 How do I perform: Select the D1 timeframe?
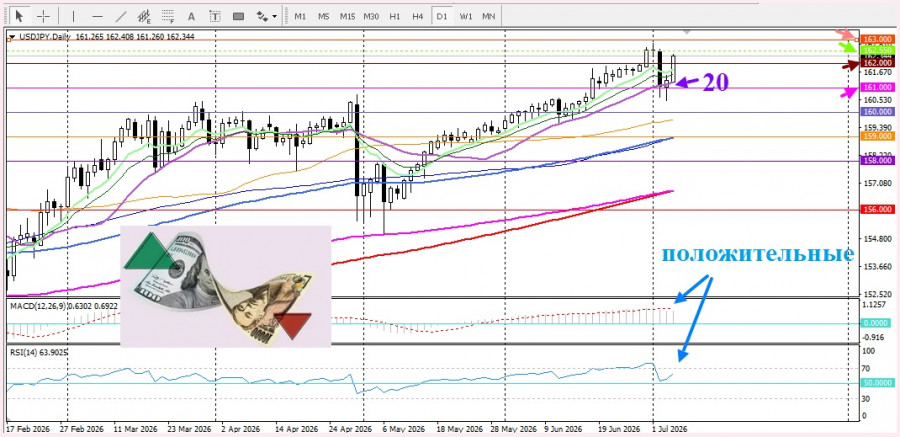(441, 16)
